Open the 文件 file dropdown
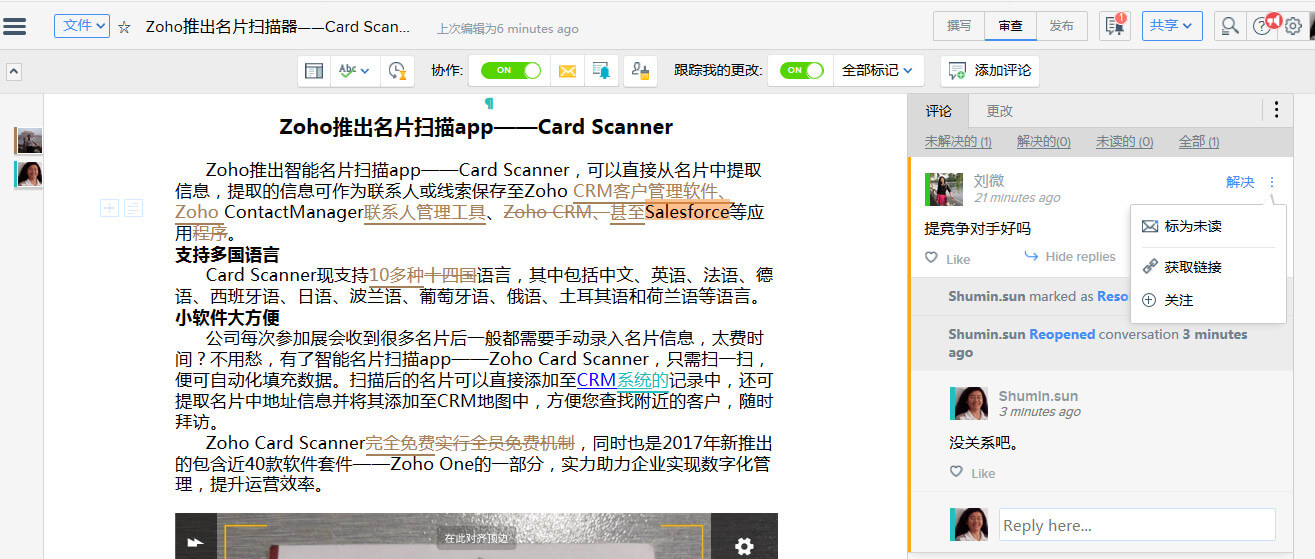This screenshot has height=559, width=1315. pyautogui.click(x=81, y=26)
